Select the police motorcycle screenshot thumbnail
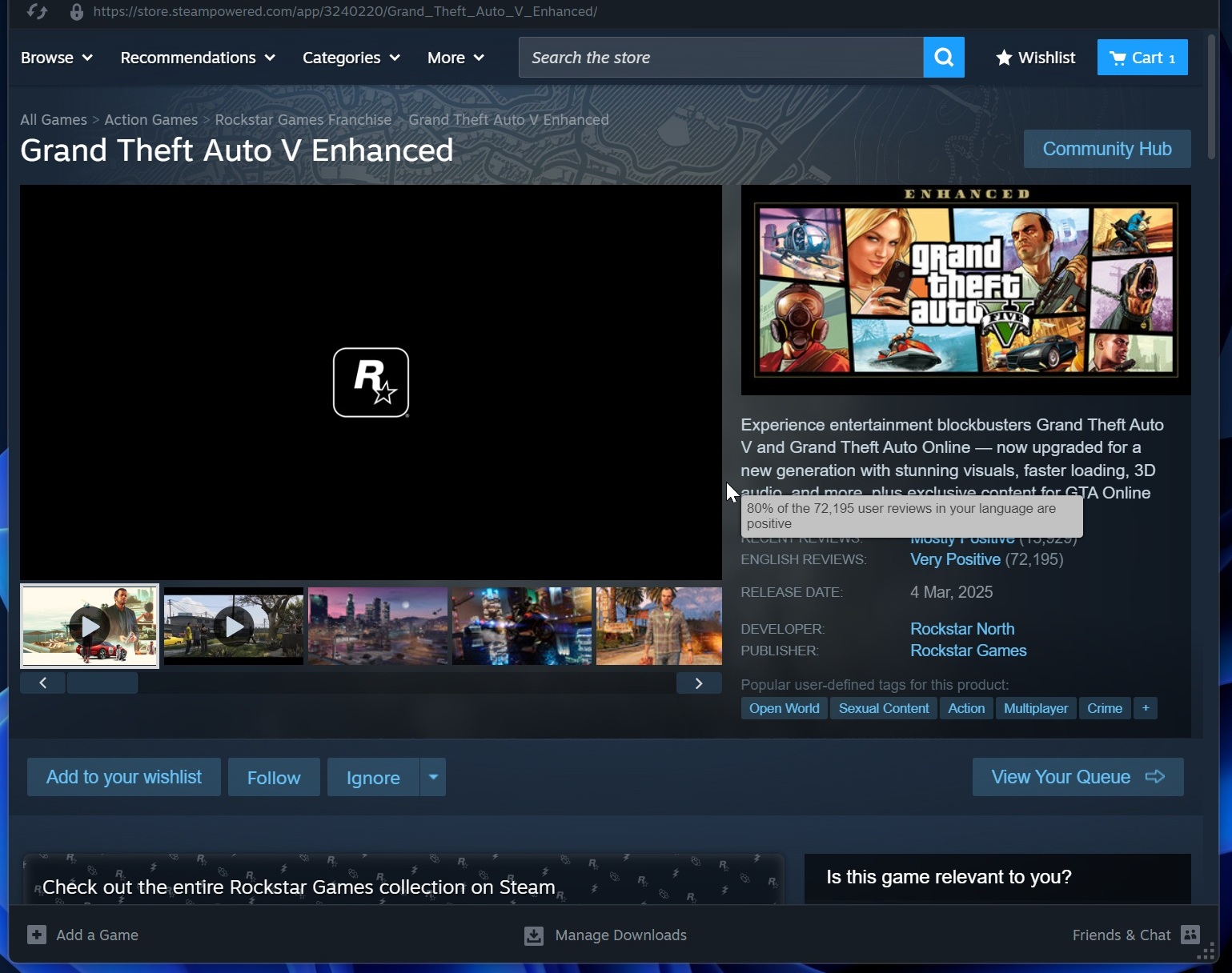The image size is (1232, 973). click(522, 626)
